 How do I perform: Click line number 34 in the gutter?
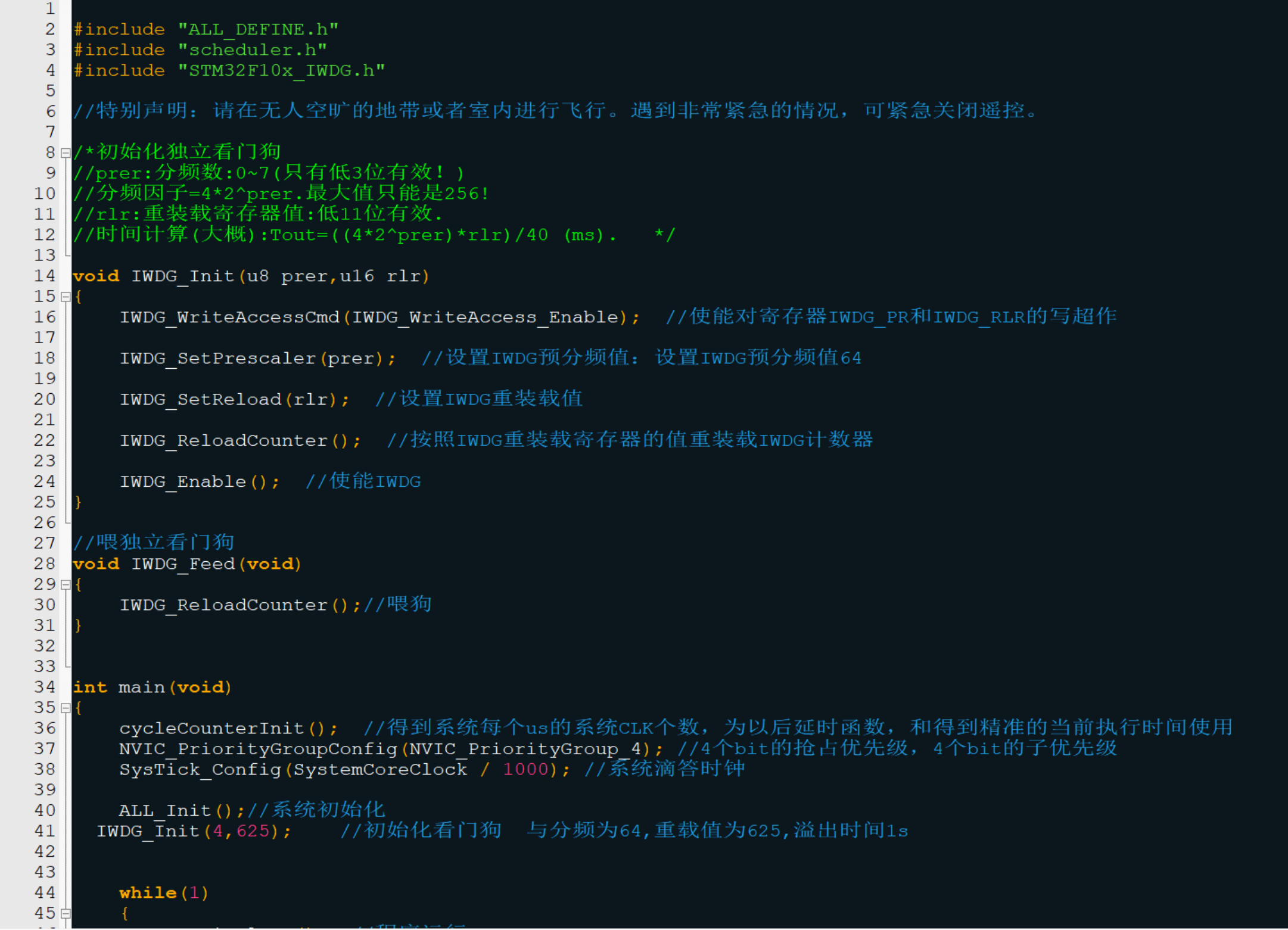[x=45, y=687]
